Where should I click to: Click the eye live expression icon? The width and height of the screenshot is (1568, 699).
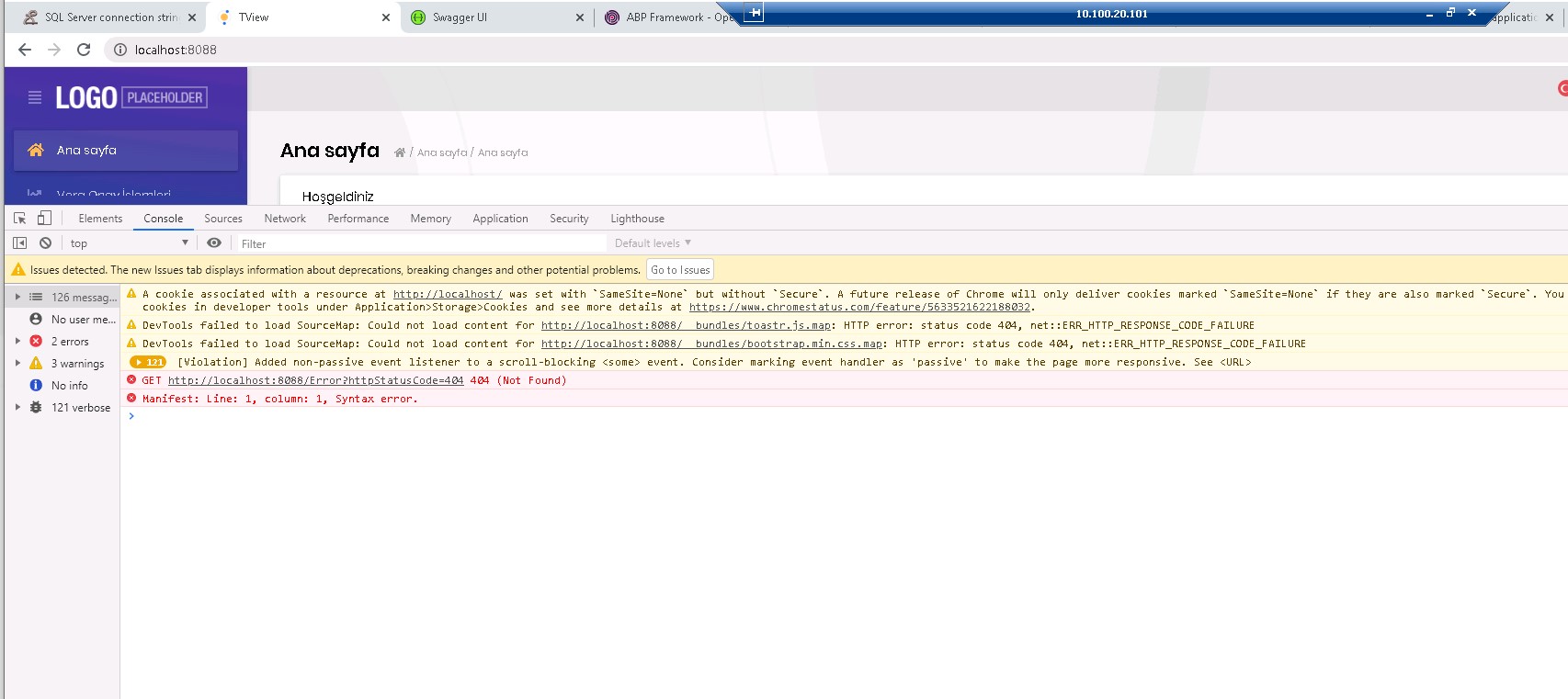tap(214, 243)
